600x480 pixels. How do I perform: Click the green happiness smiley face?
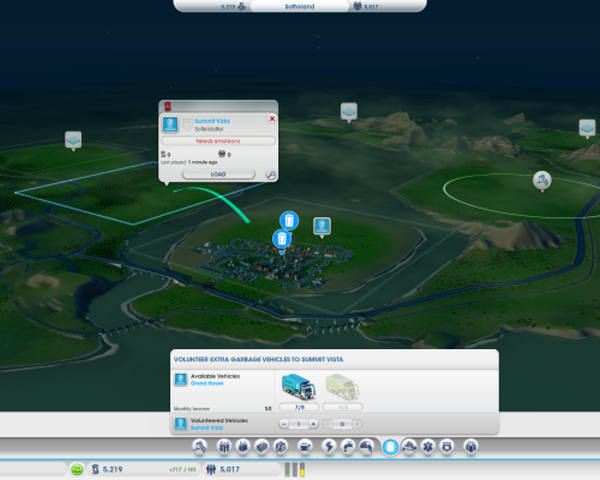pyautogui.click(x=77, y=470)
